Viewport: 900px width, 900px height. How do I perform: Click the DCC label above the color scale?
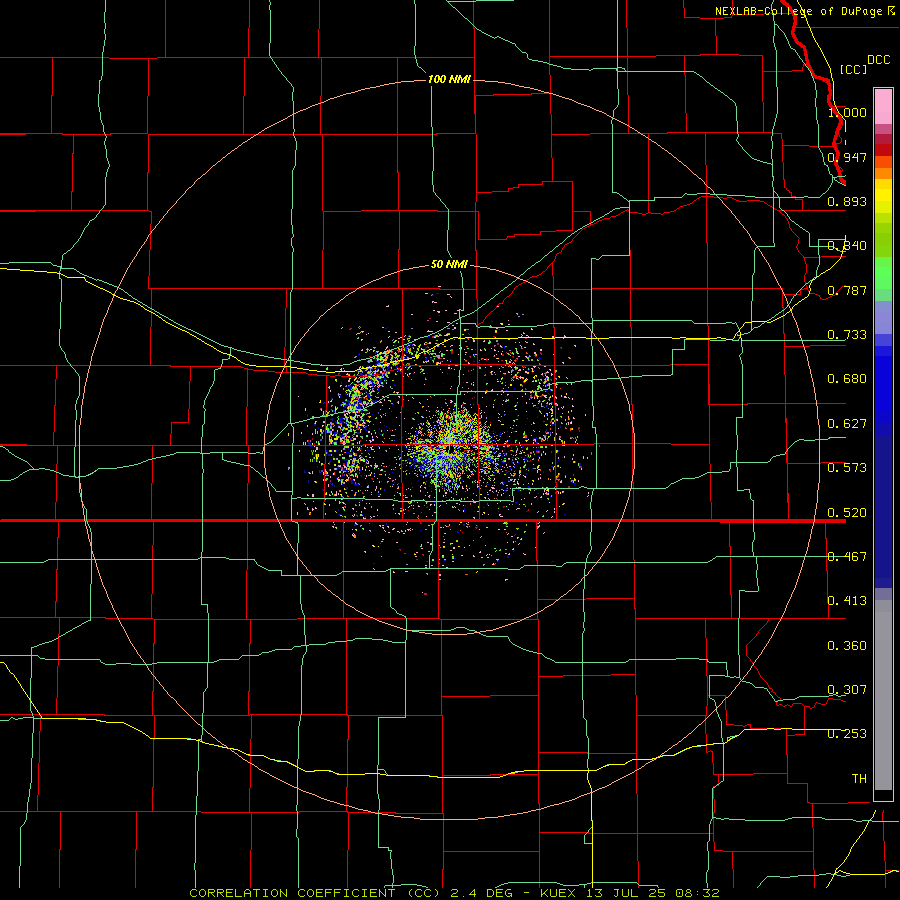(x=878, y=60)
